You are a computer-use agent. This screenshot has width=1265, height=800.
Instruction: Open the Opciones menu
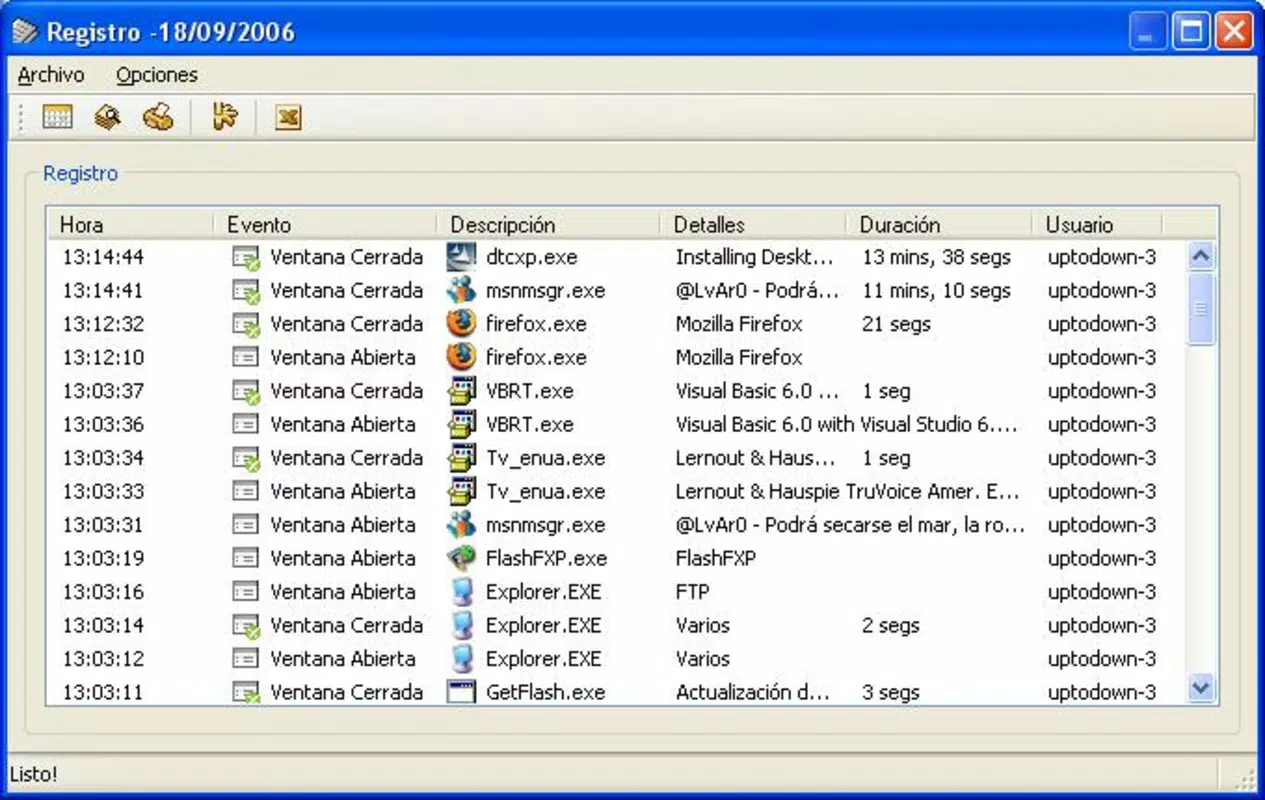tap(157, 75)
